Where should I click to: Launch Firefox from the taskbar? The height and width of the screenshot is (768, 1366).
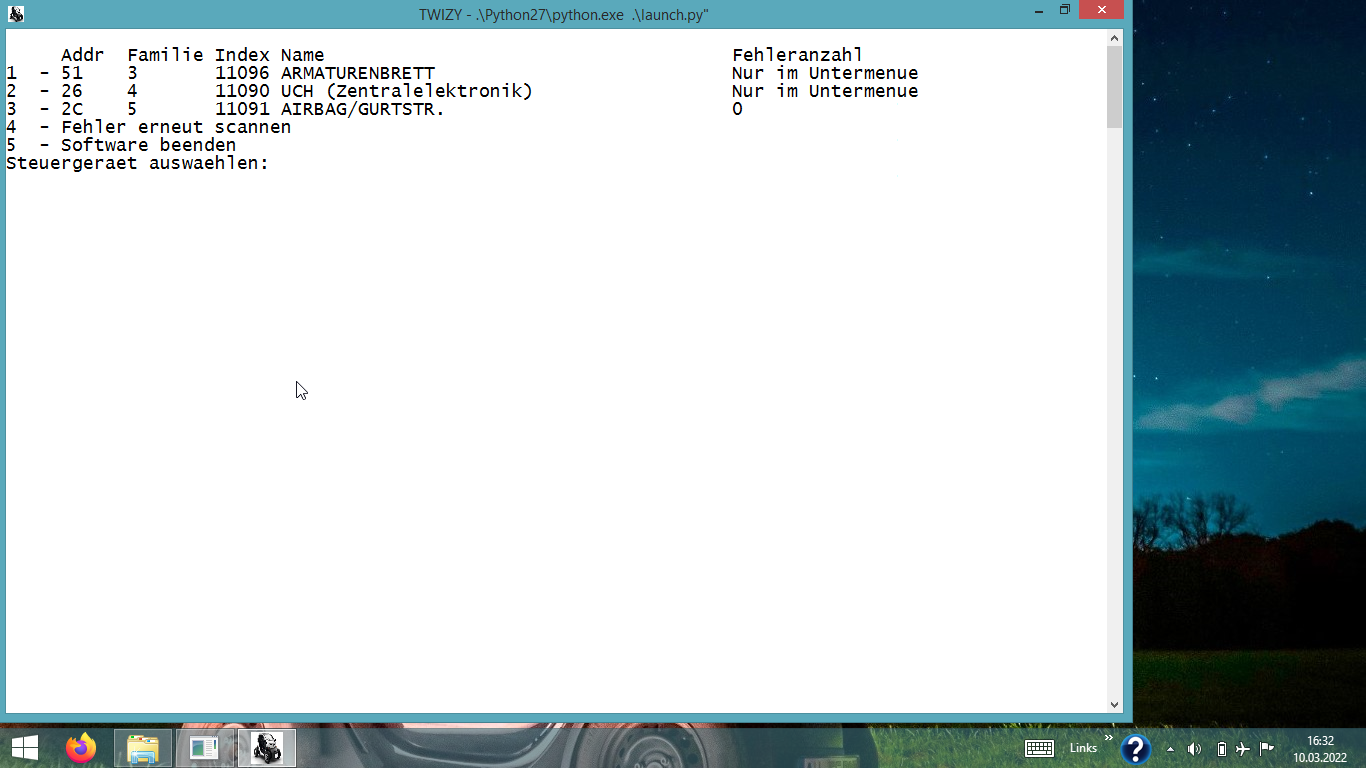tap(81, 748)
